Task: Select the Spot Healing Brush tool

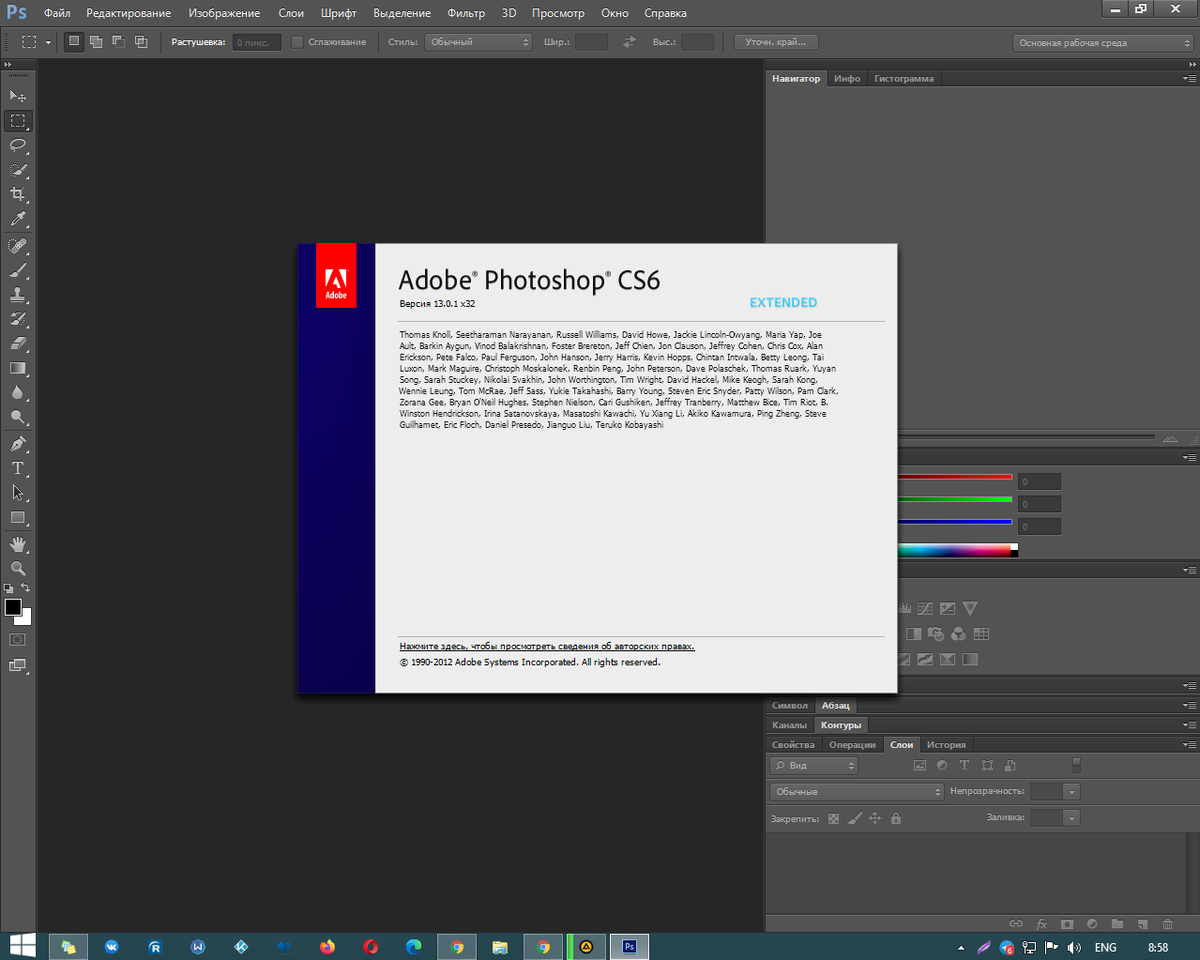Action: (x=18, y=246)
